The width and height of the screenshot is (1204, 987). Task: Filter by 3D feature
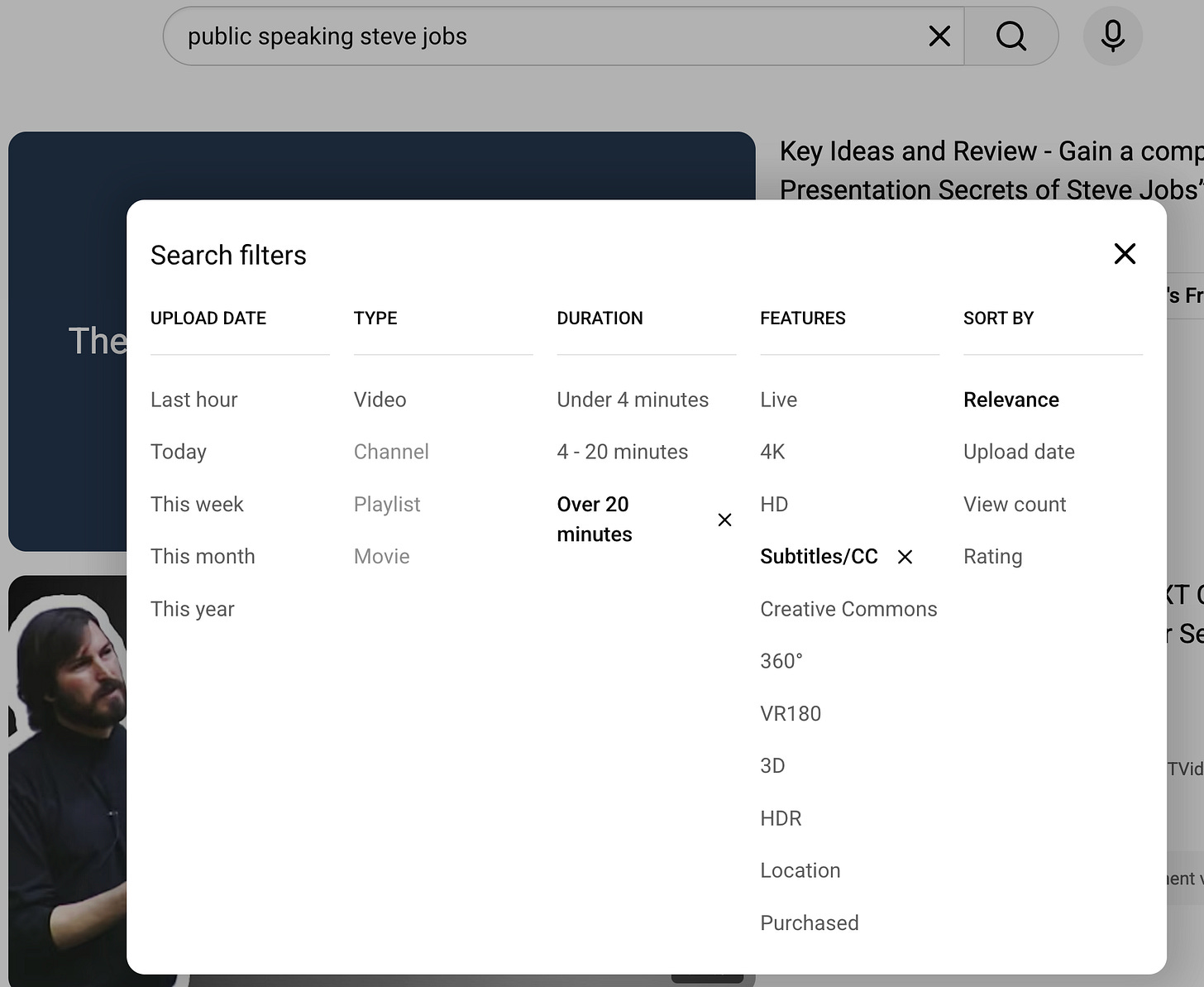772,765
